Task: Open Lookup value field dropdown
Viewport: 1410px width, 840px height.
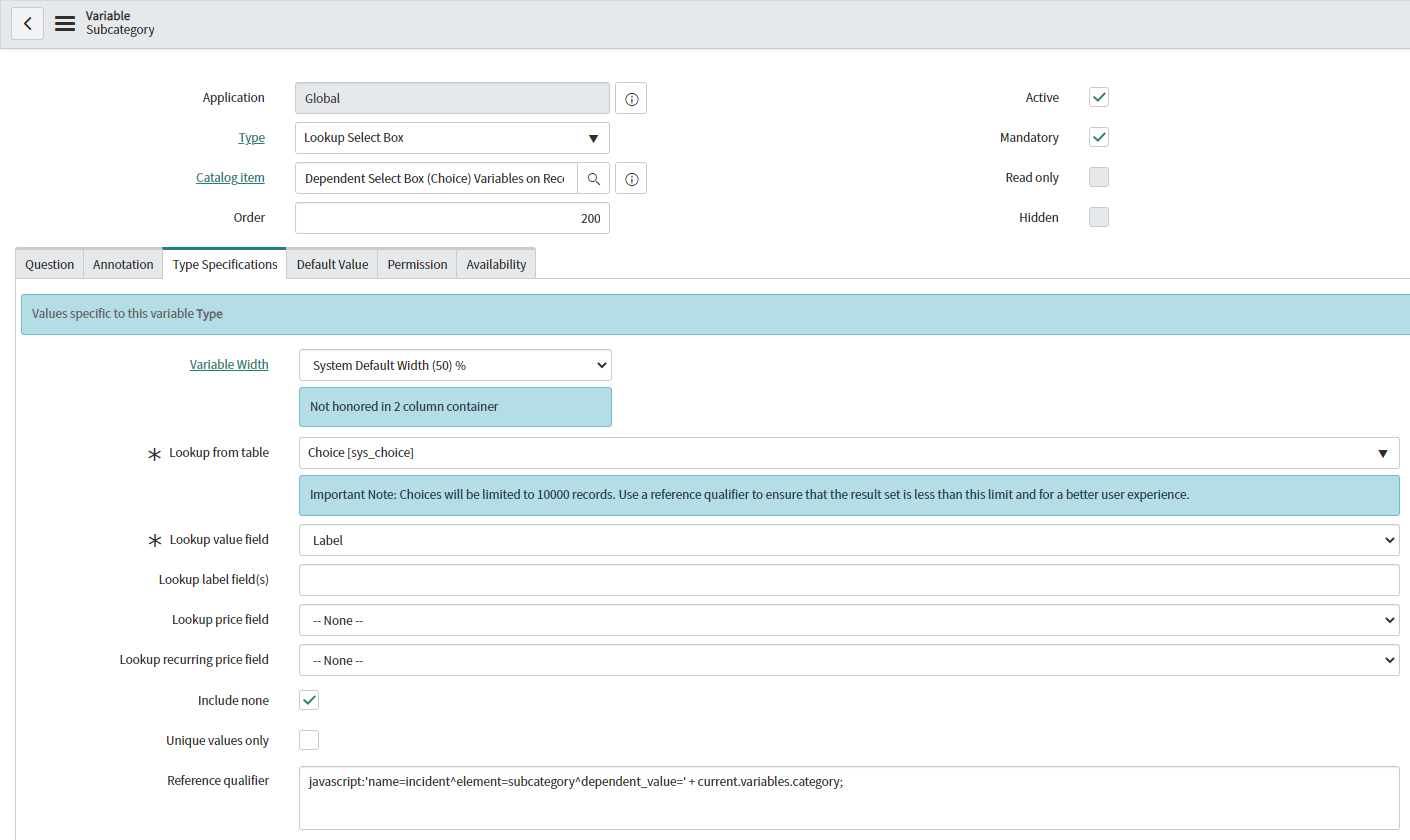Action: (849, 540)
